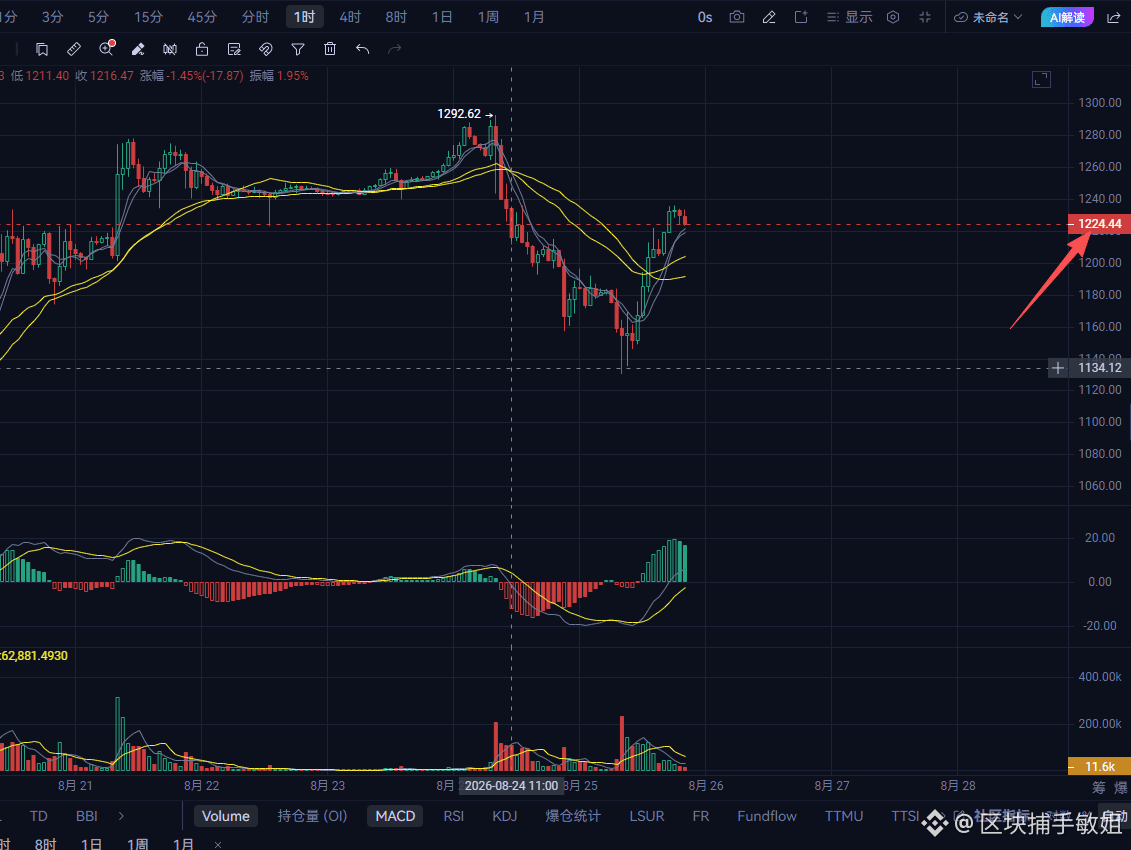Take a chart screenshot with camera icon
The image size is (1131, 850).
click(x=736, y=17)
